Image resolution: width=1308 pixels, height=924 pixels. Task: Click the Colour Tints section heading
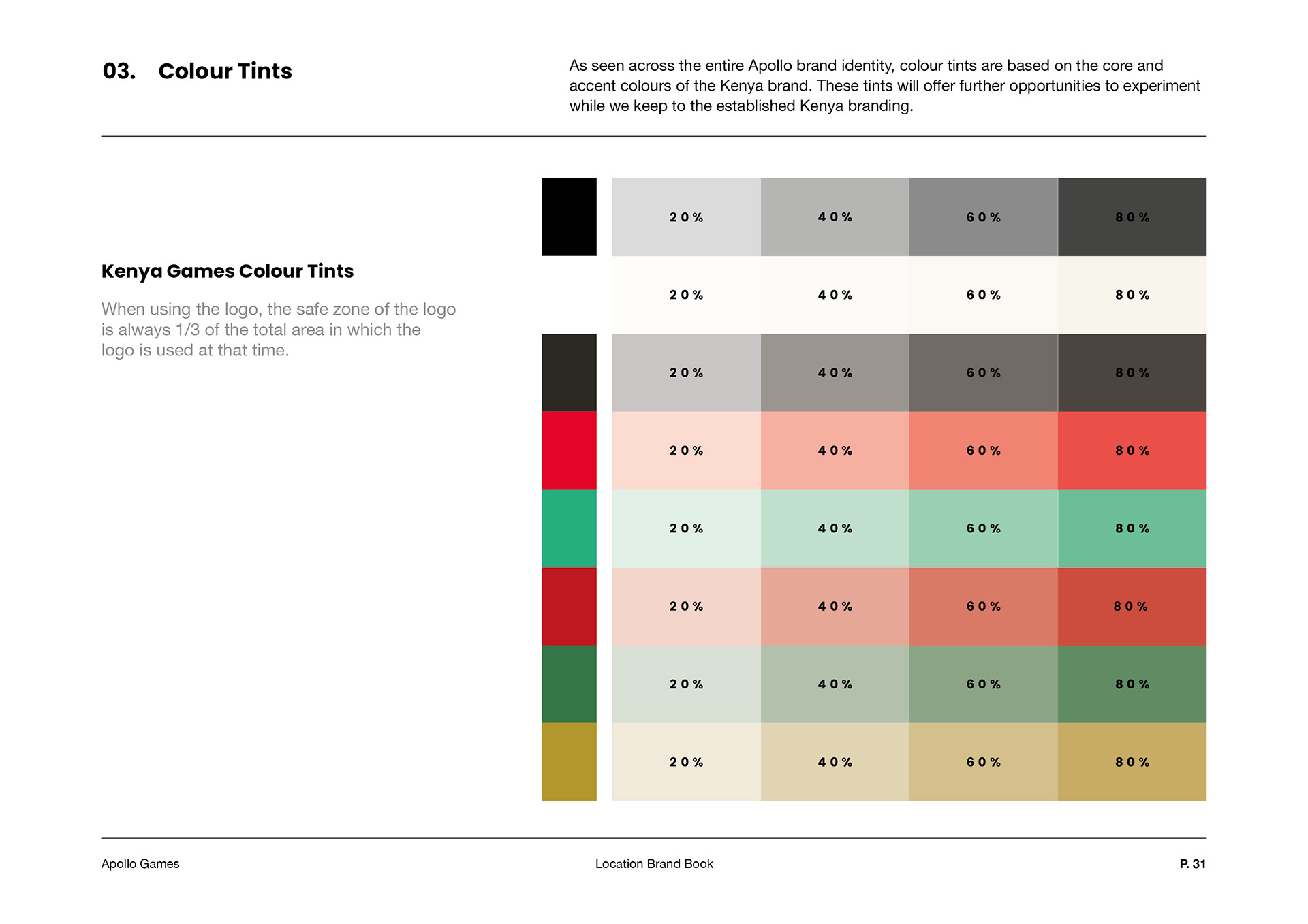click(225, 71)
